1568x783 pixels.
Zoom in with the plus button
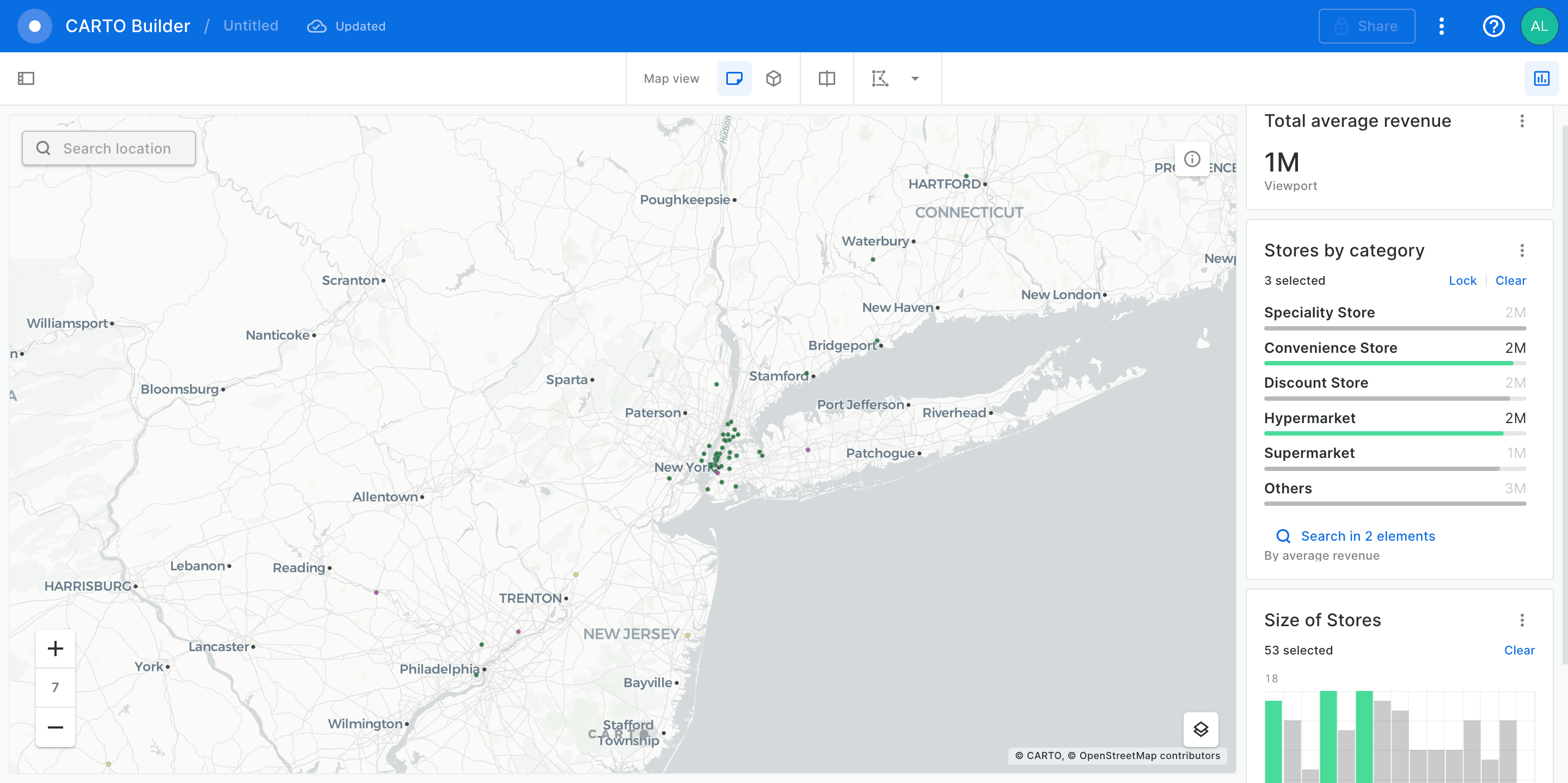click(x=56, y=648)
